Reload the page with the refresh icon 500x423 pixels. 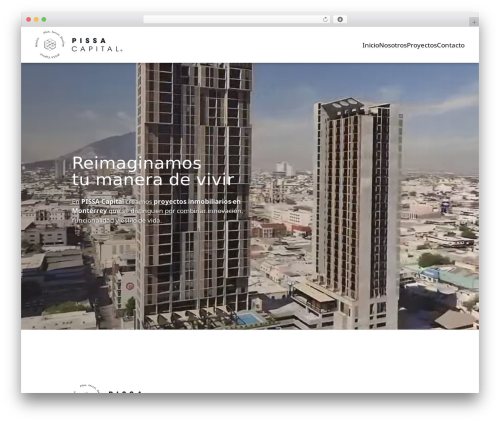325,20
